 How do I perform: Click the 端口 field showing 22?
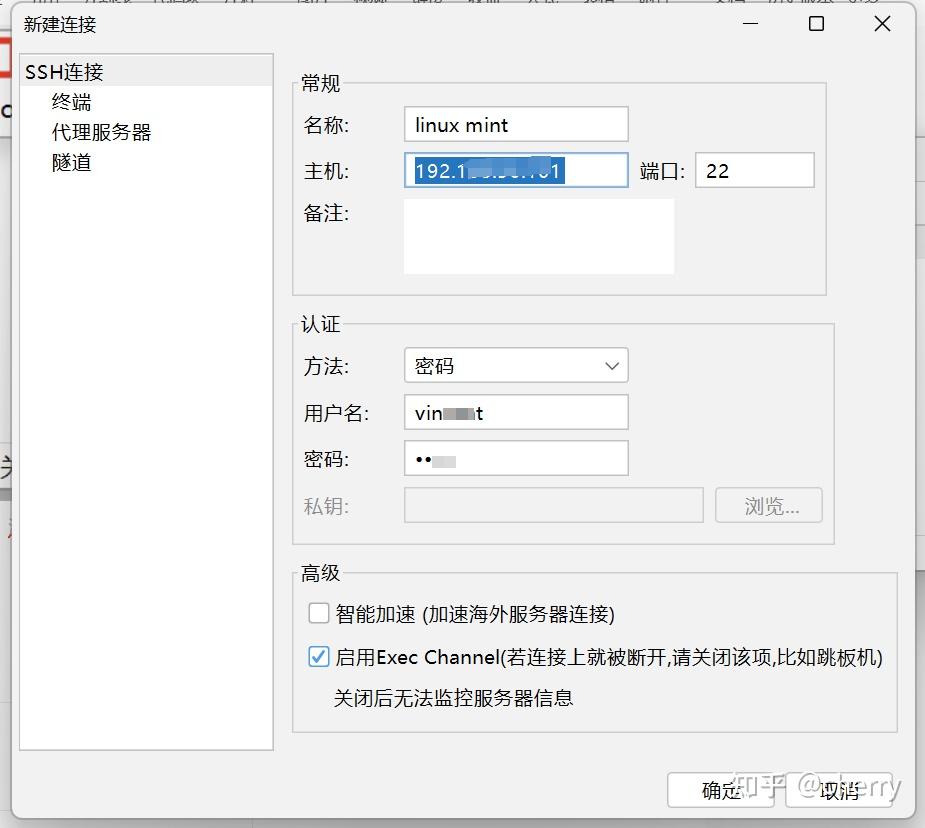coord(754,170)
